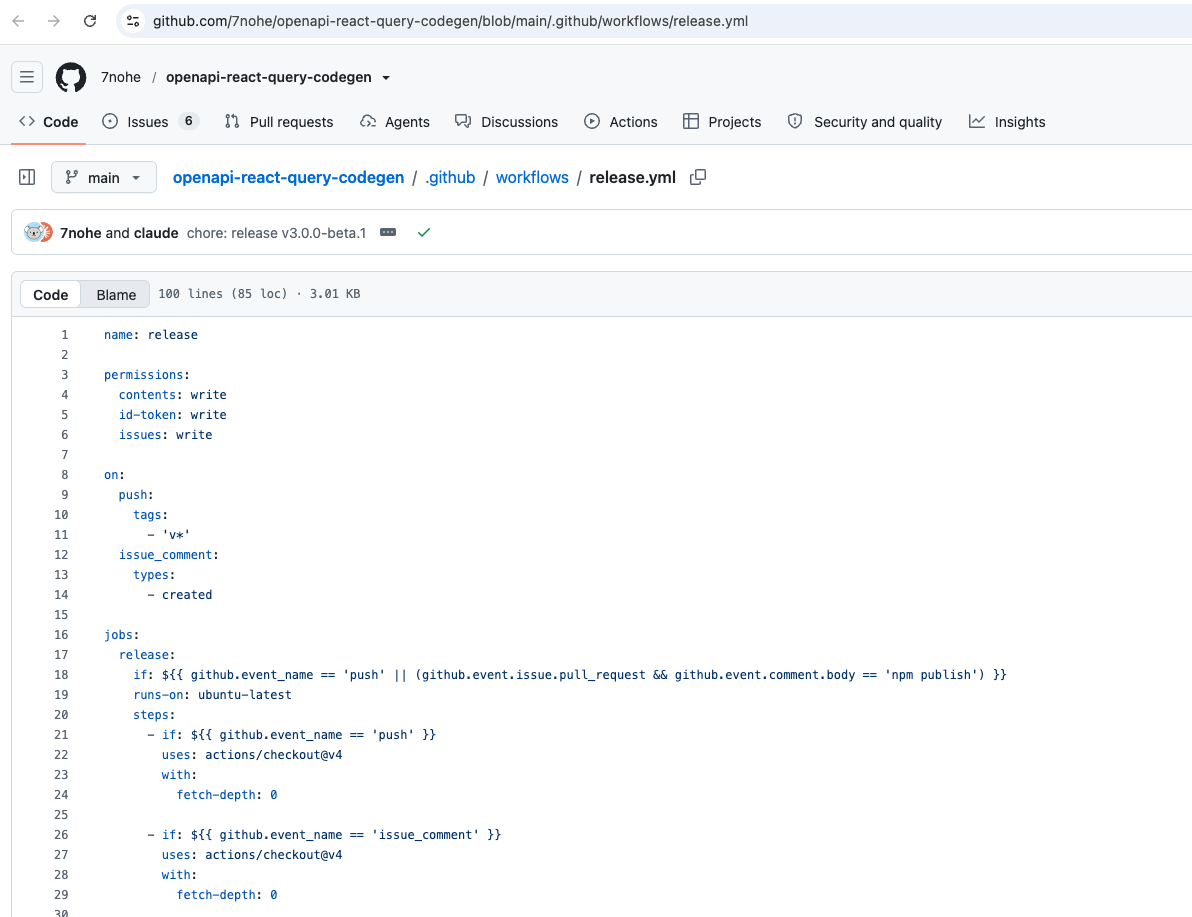Open the Discussions tab
Image resolution: width=1192 pixels, height=917 pixels.
(x=506, y=122)
